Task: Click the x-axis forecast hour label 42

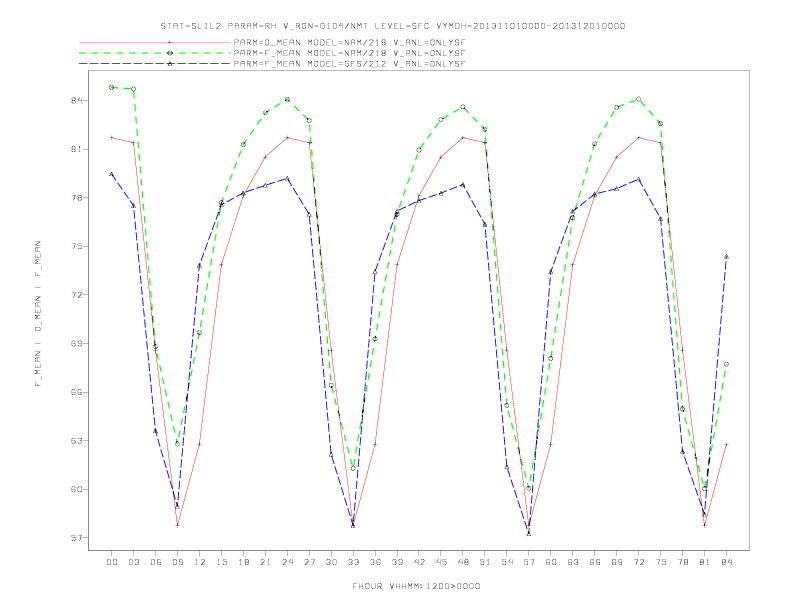Action: tap(419, 562)
